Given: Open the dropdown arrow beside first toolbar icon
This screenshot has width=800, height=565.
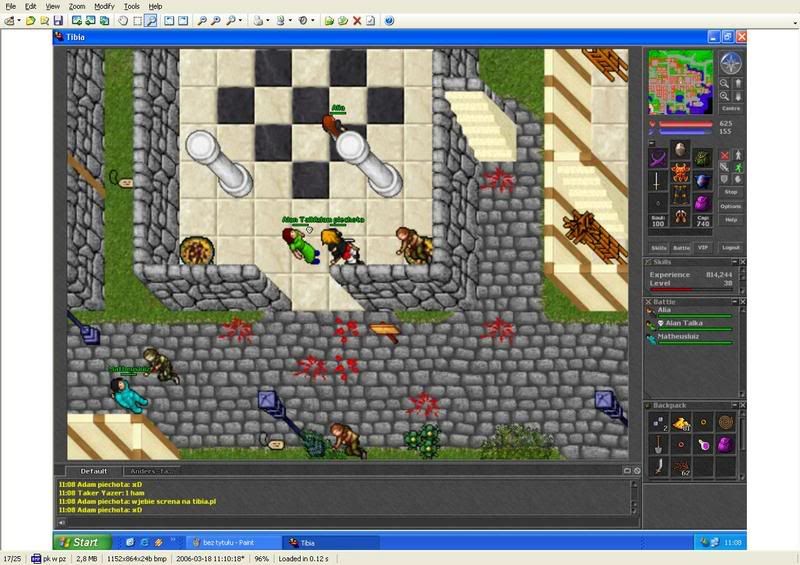Looking at the screenshot, I should pyautogui.click(x=19, y=21).
